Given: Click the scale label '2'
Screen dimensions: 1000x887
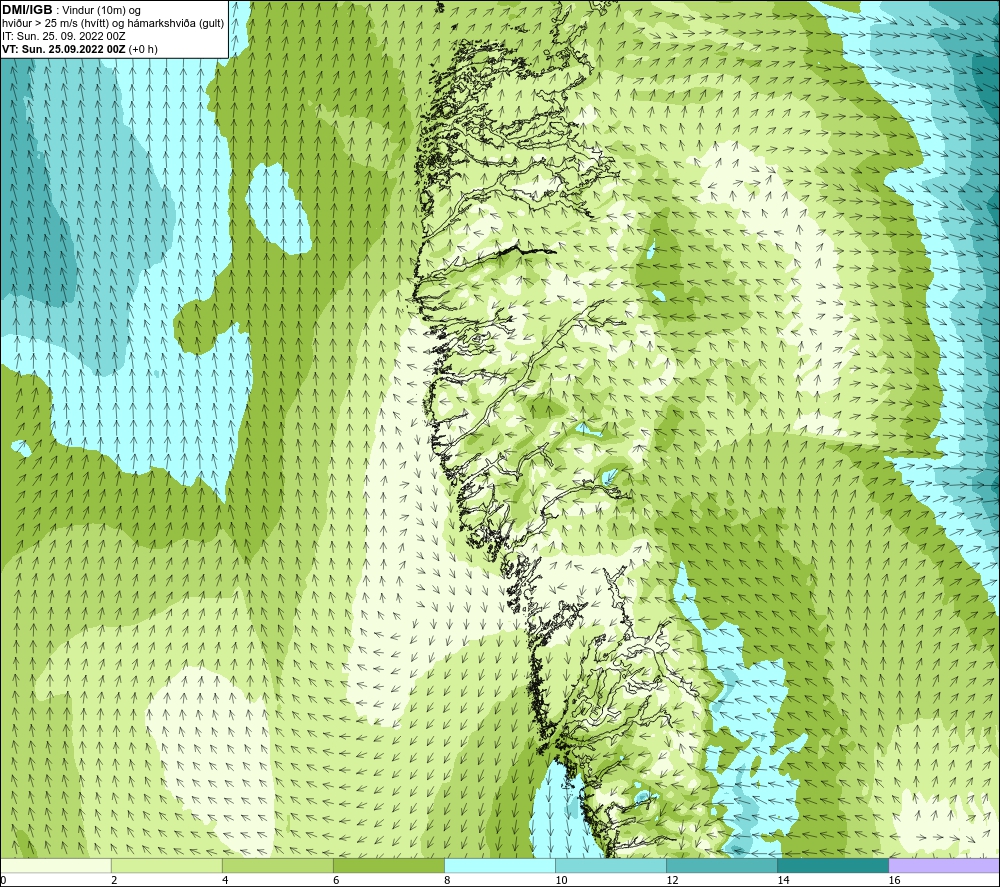Looking at the screenshot, I should click(x=114, y=881).
